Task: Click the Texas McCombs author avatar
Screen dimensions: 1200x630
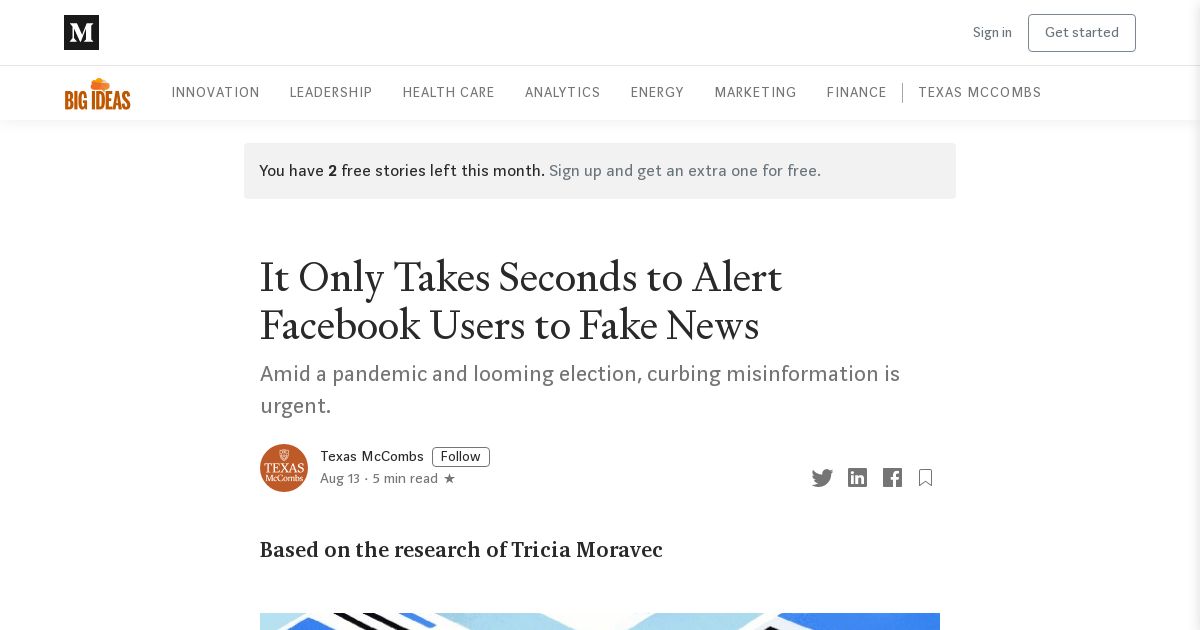Action: pyautogui.click(x=284, y=468)
